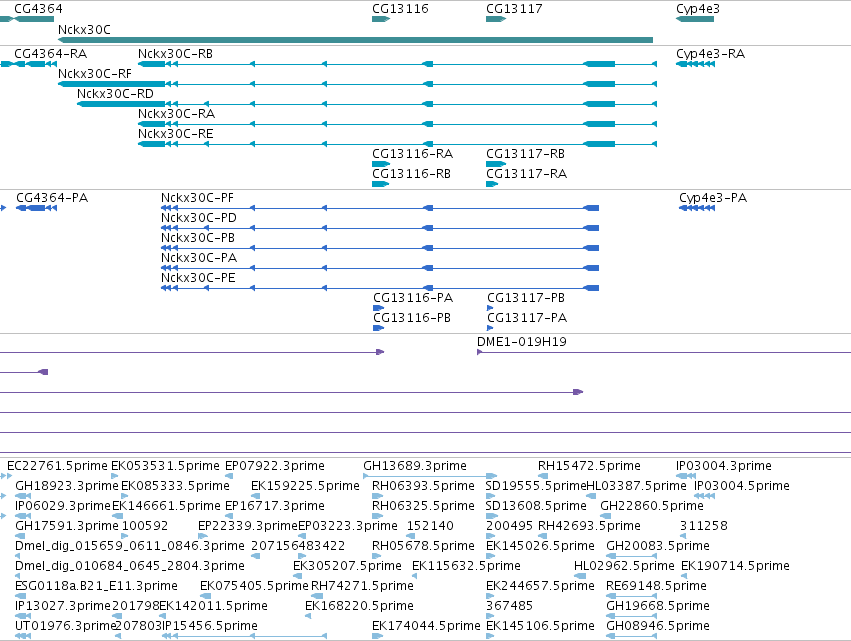Select EST EK115632.5prime

pyautogui.click(x=466, y=567)
